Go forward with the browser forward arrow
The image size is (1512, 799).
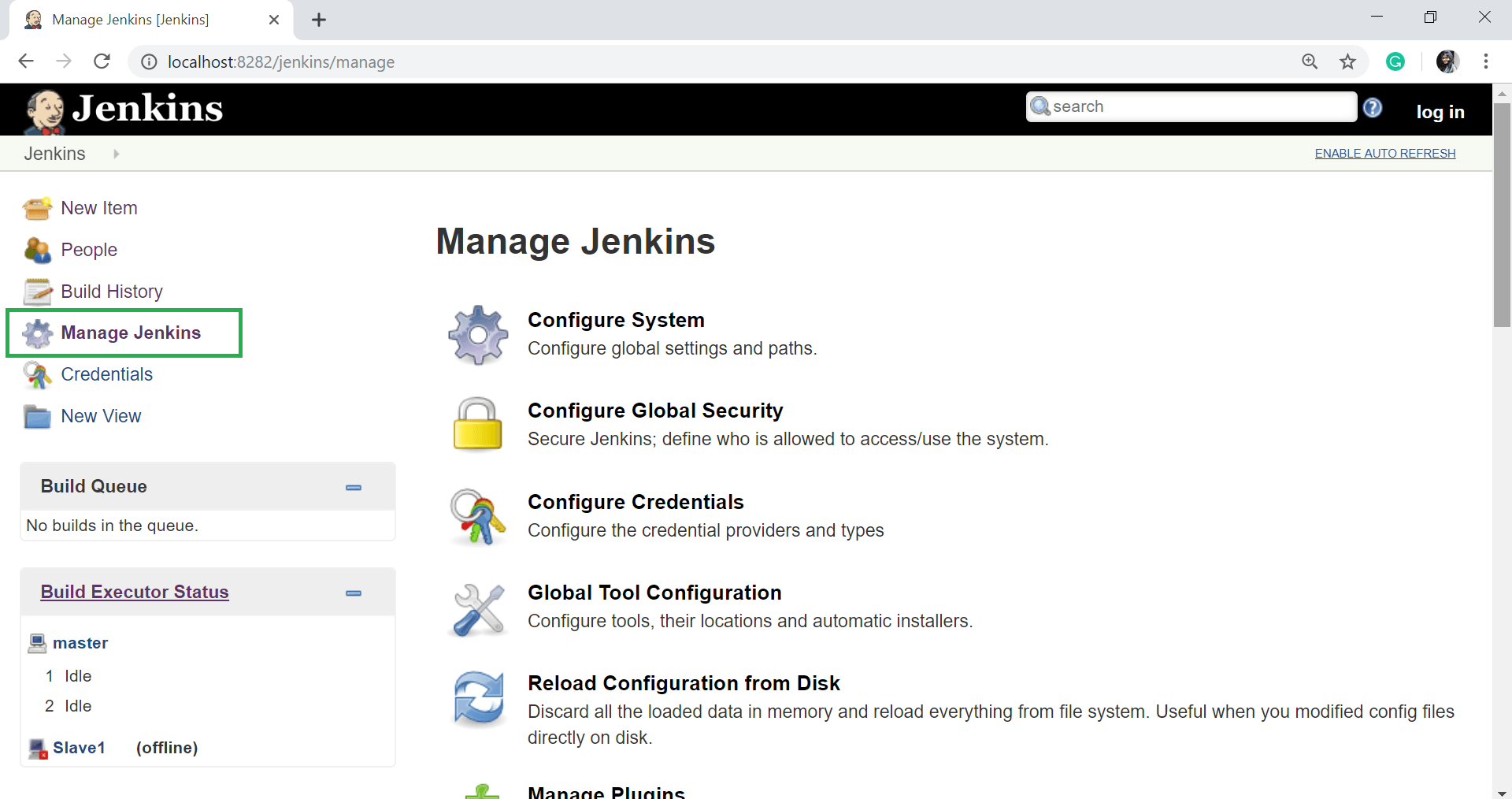[x=64, y=61]
